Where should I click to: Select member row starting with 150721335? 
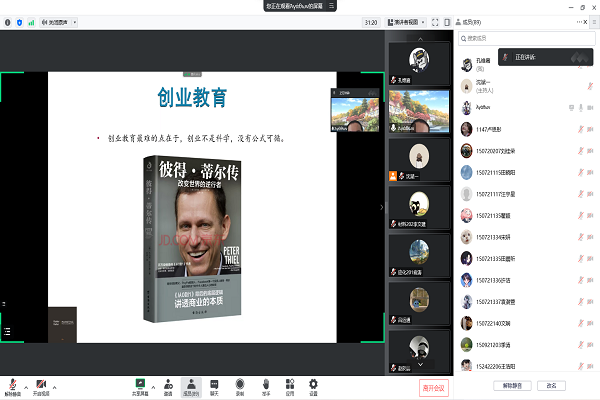527,259
